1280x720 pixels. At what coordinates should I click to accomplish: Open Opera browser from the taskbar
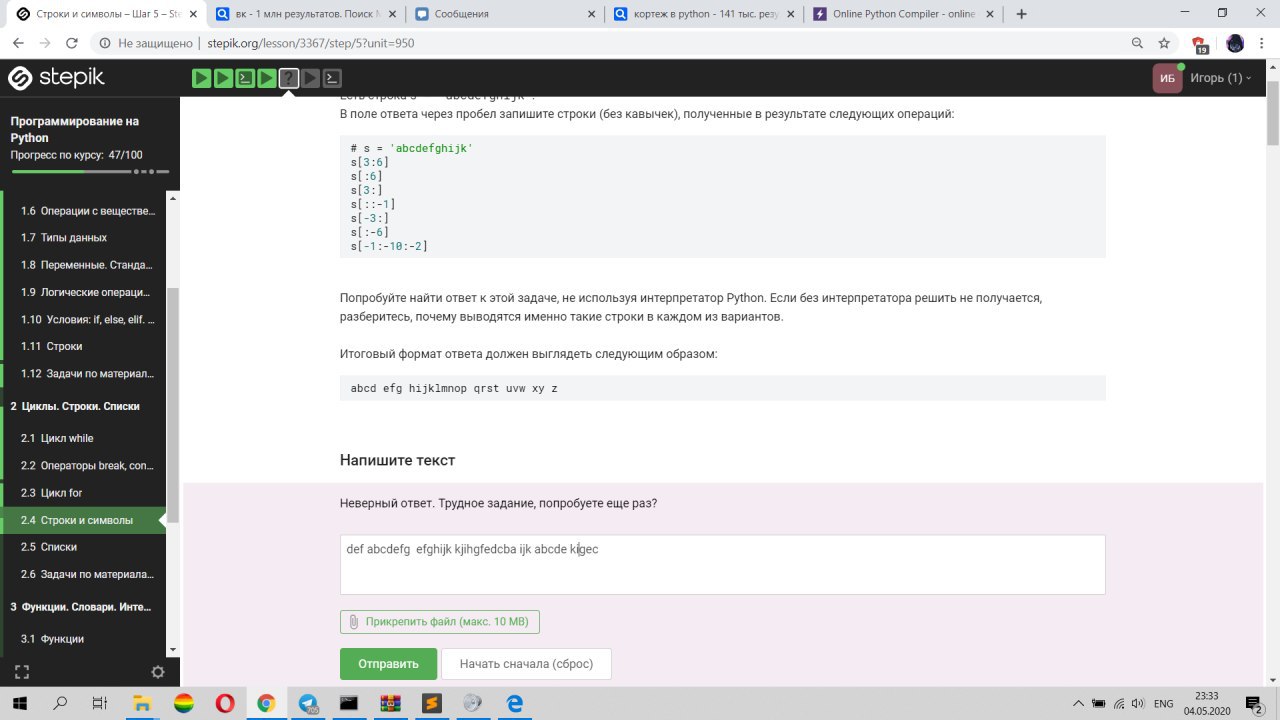coord(225,703)
